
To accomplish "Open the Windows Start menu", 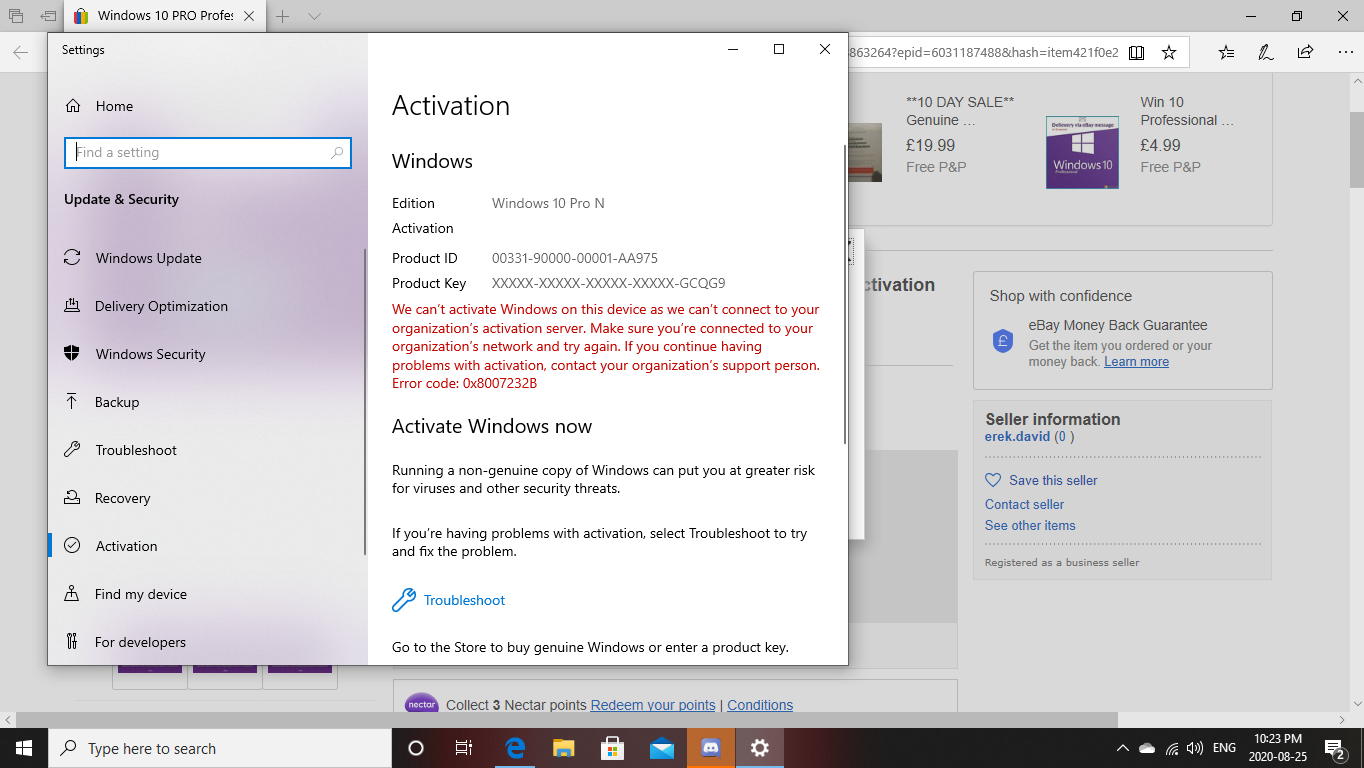I will [24, 748].
